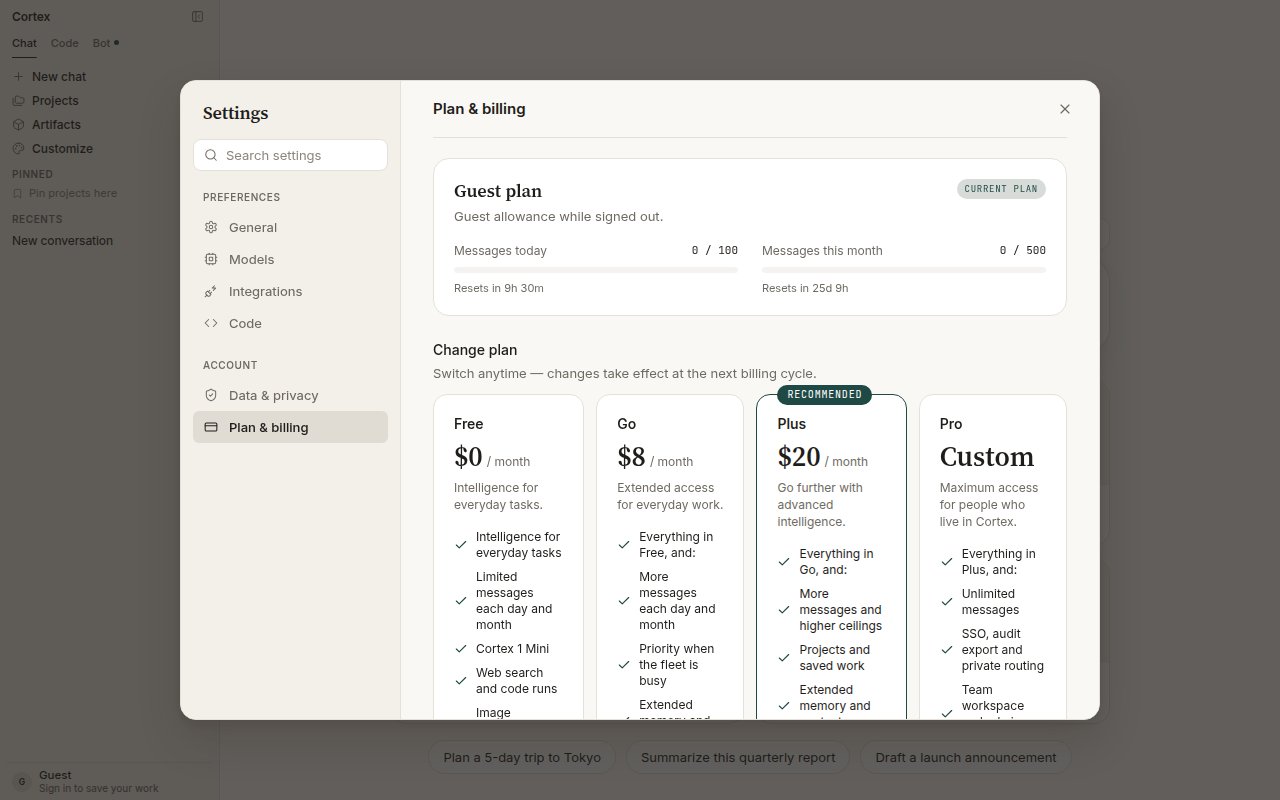This screenshot has width=1280, height=800.
Task: Close the Settings dialog with the X
Action: pos(1064,109)
